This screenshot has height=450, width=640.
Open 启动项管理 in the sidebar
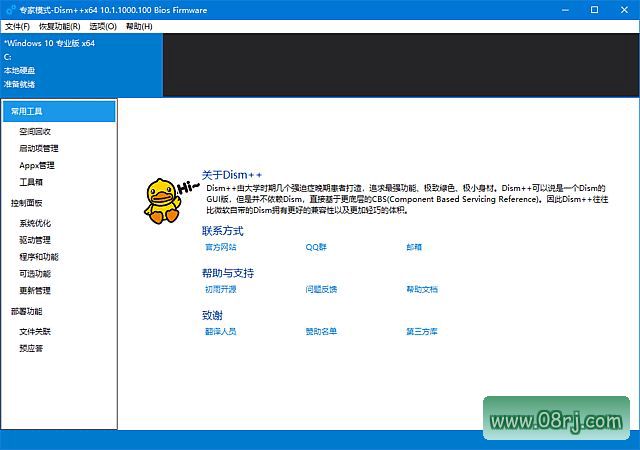pos(39,148)
